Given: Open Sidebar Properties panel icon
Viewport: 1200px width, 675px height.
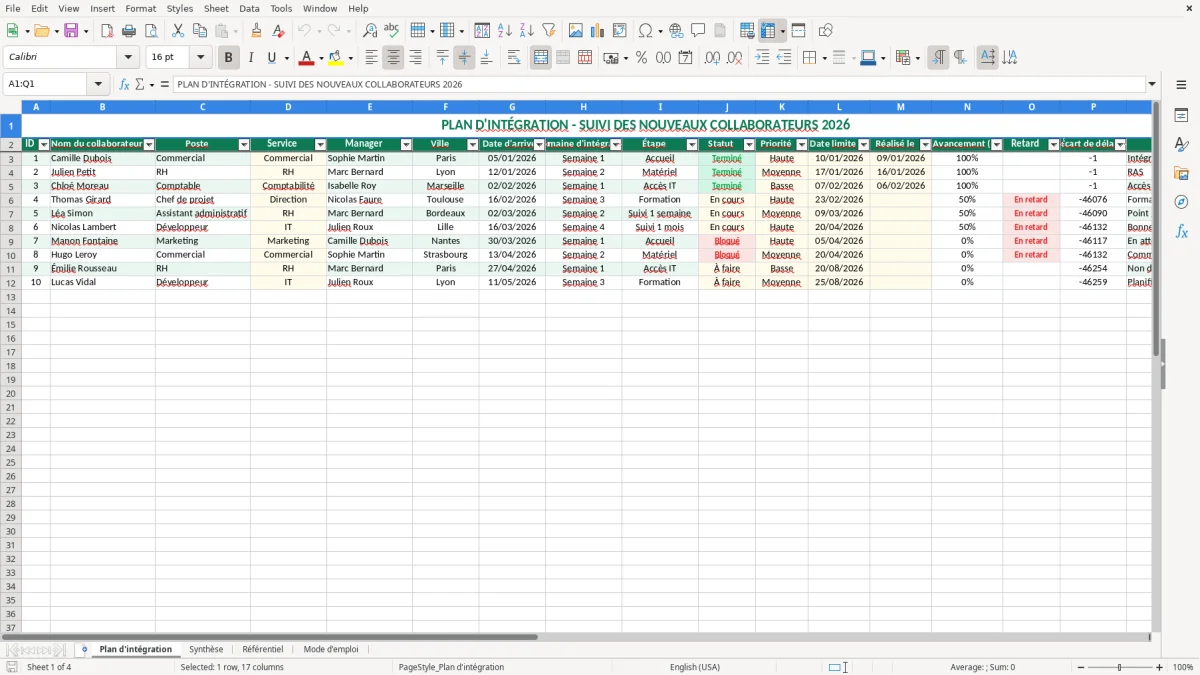Looking at the screenshot, I should pos(1182,116).
